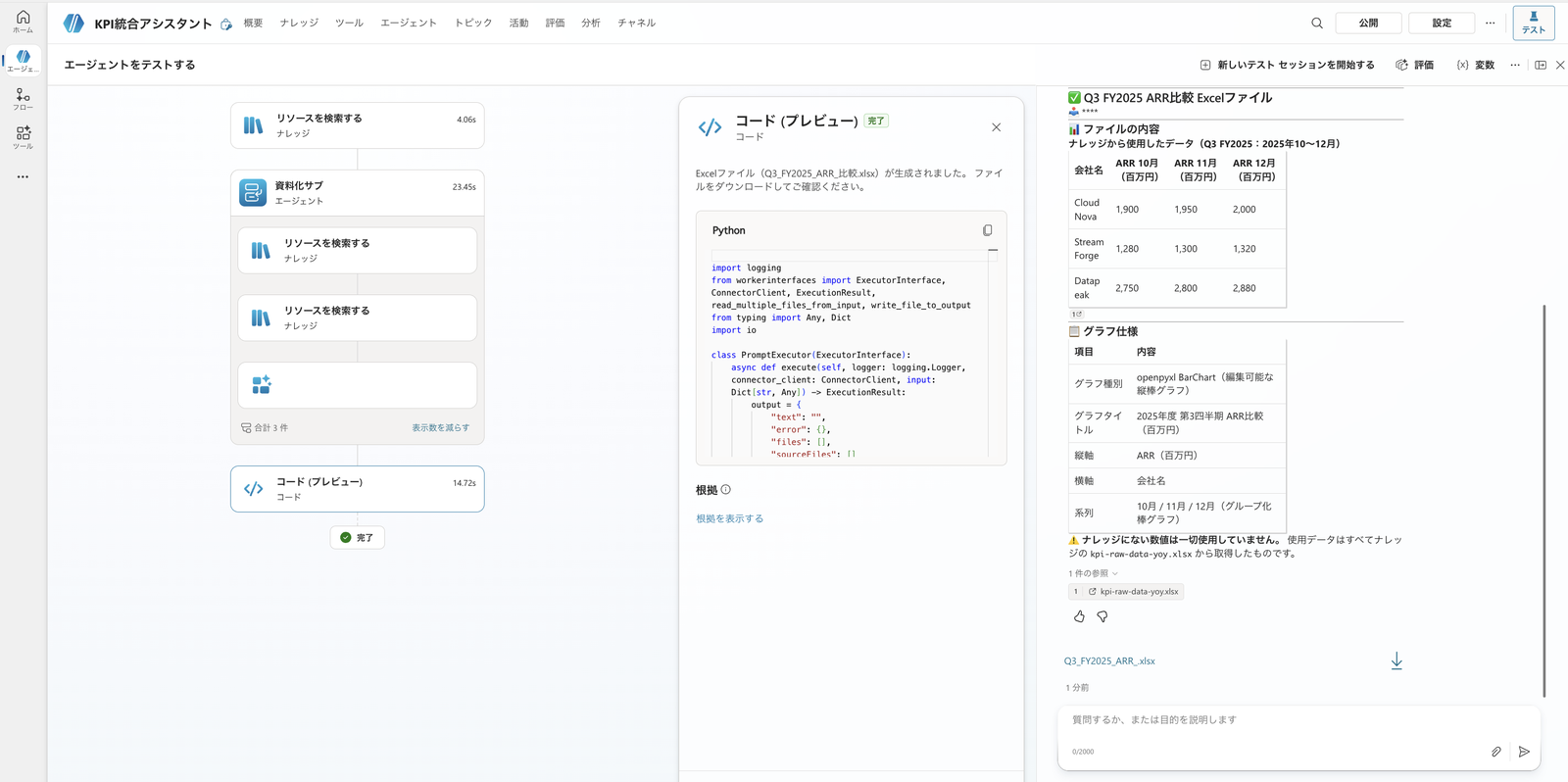This screenshot has width=1568, height=782.
Task: Open the sidebar more options ellipsis
Action: [x=23, y=177]
